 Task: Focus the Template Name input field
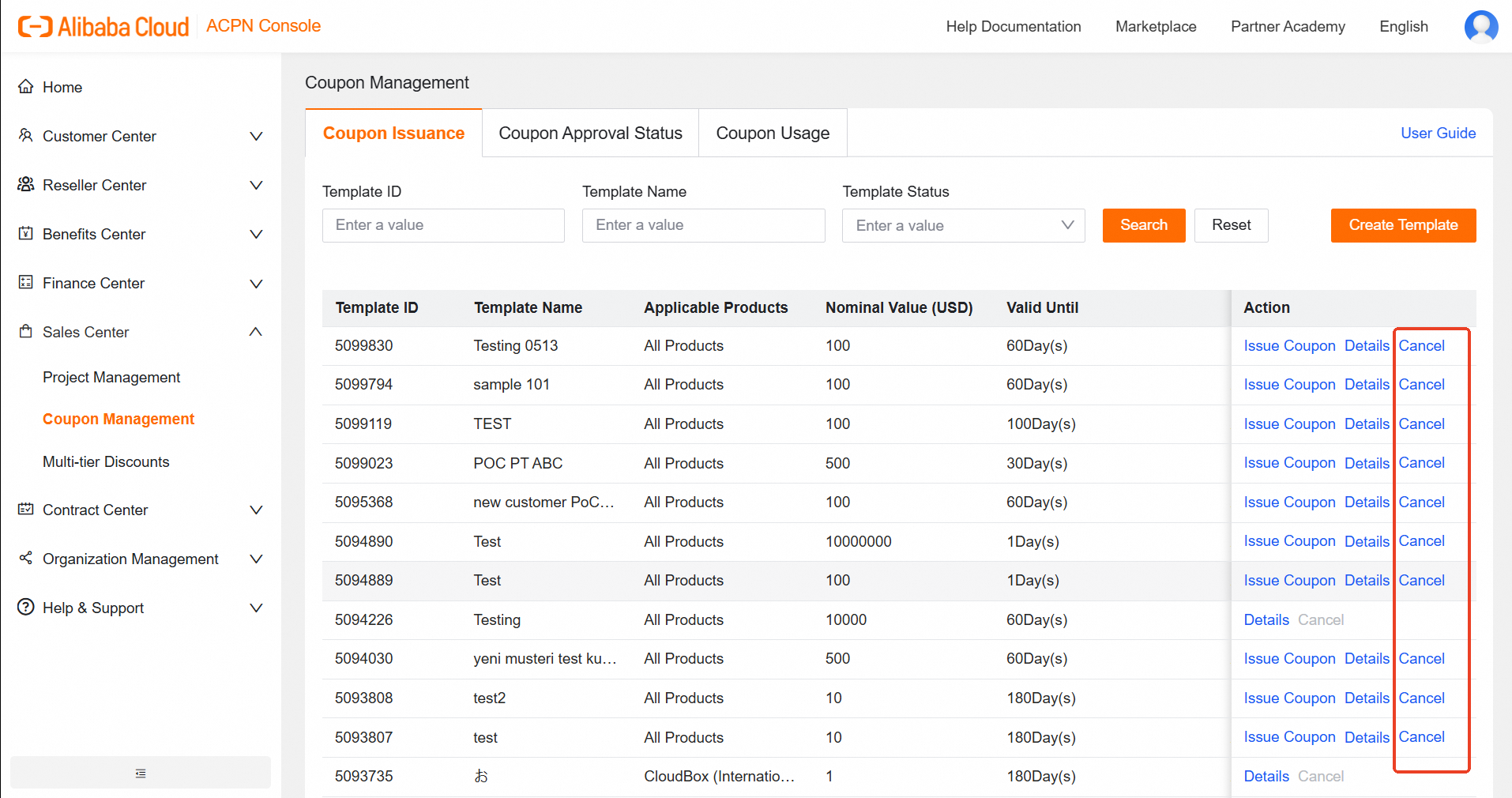pos(703,225)
